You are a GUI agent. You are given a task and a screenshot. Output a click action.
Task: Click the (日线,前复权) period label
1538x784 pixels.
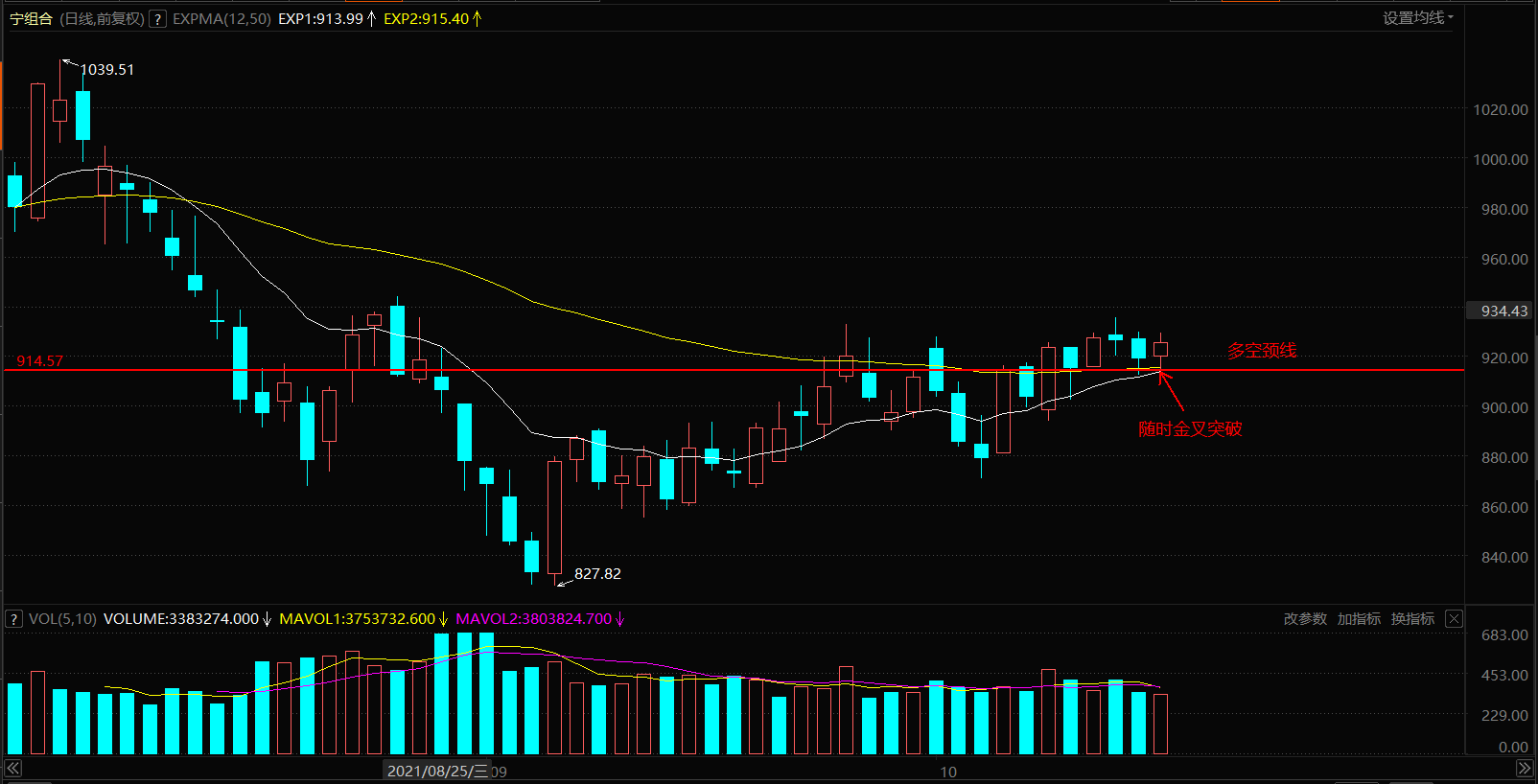pyautogui.click(x=102, y=18)
